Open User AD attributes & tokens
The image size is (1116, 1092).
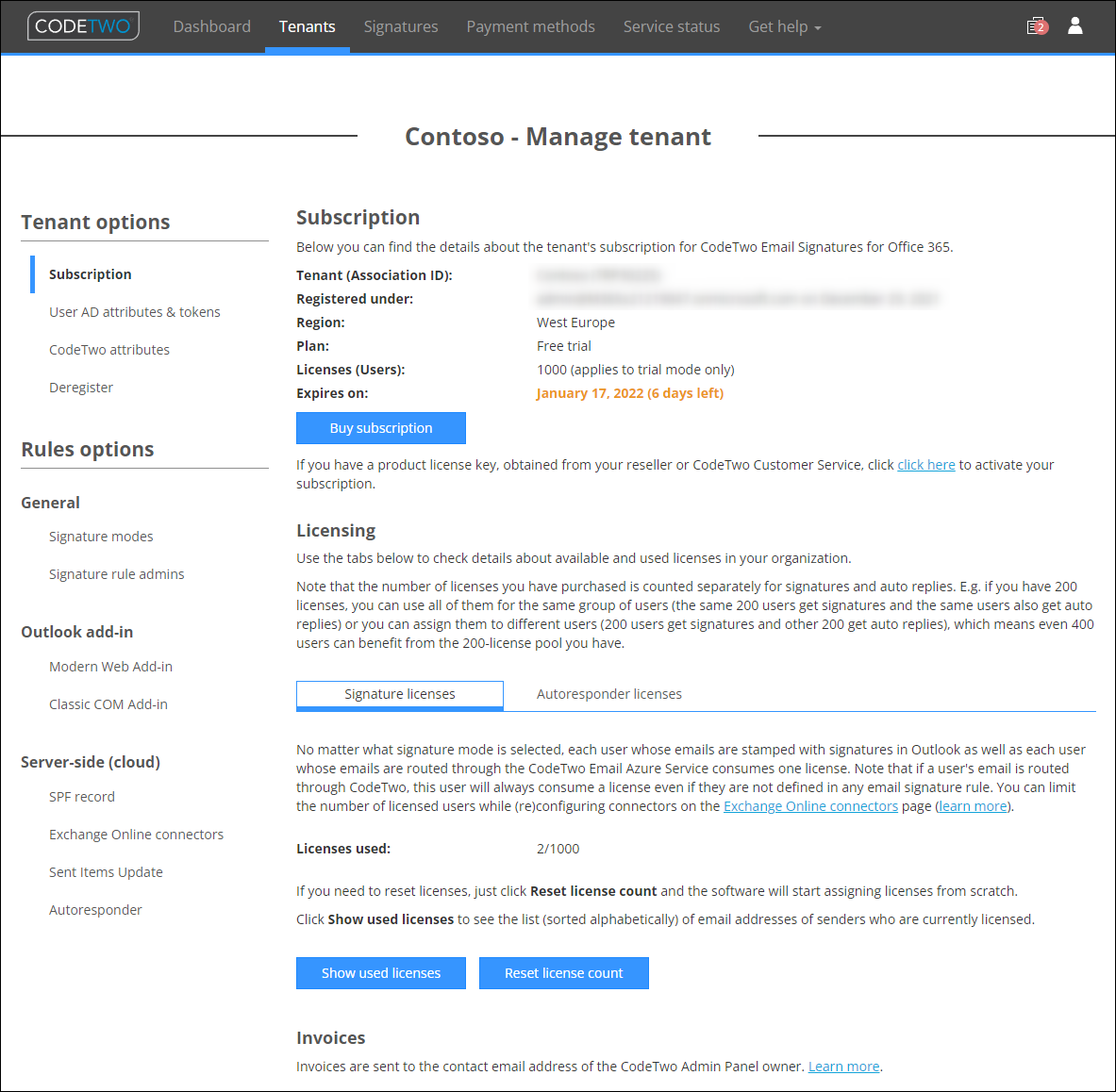tap(135, 312)
